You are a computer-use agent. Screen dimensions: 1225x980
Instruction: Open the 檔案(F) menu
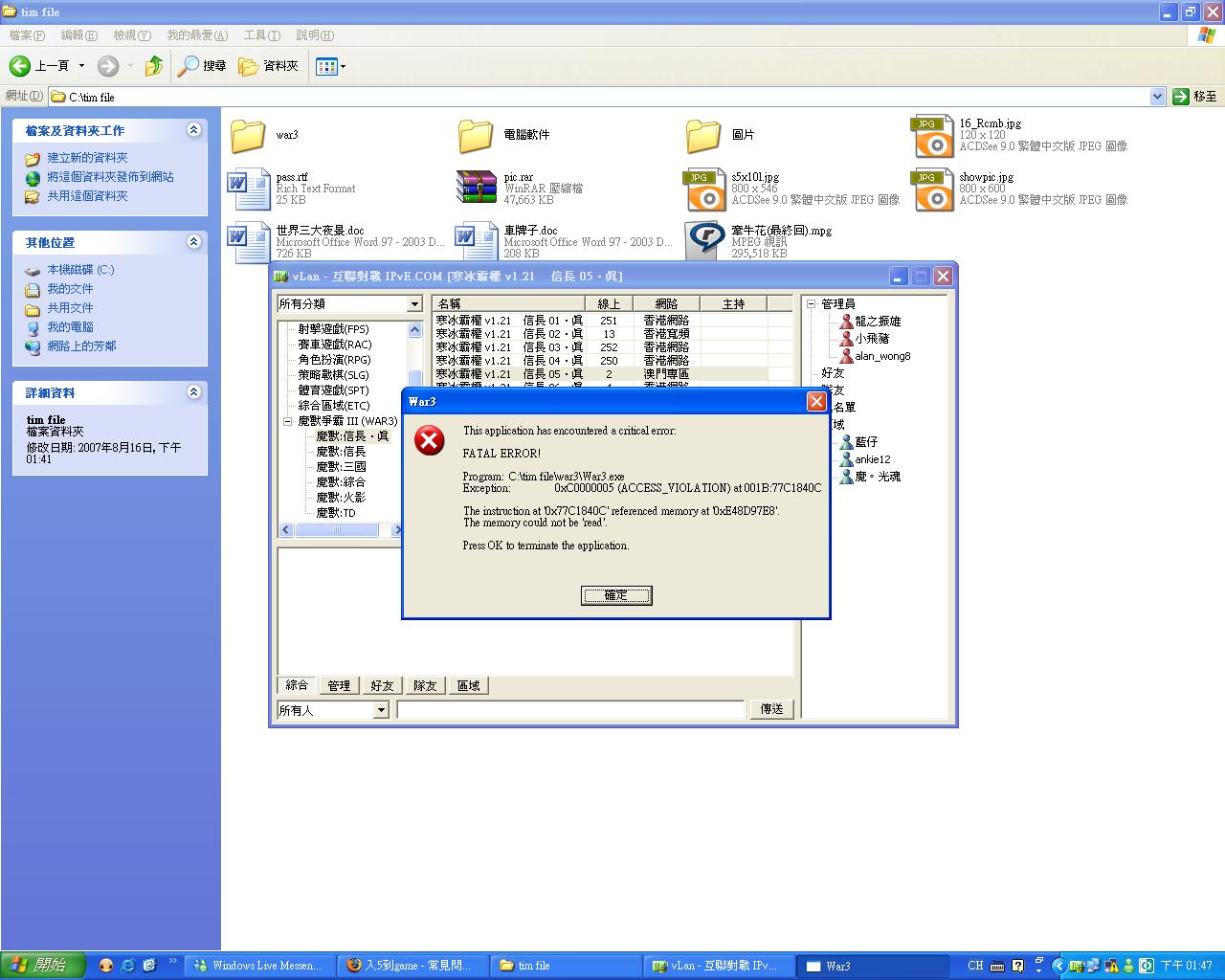pos(27,35)
